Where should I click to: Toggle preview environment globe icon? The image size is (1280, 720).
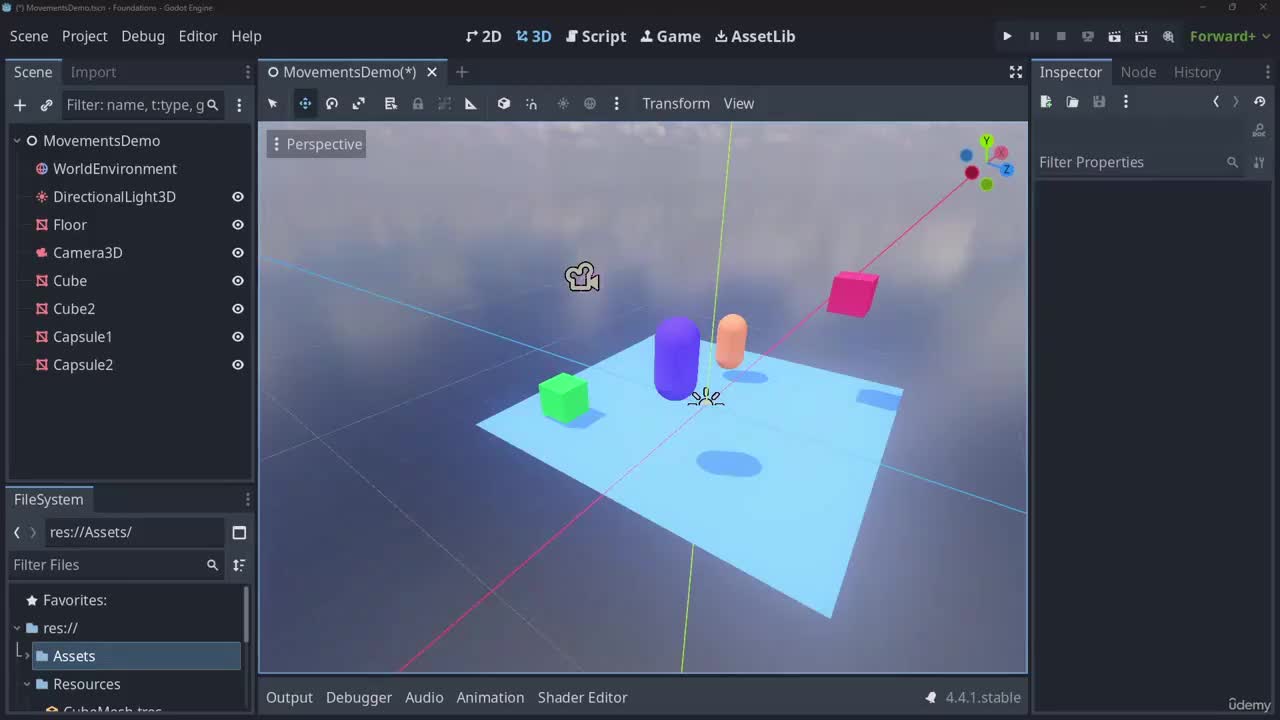tap(590, 103)
